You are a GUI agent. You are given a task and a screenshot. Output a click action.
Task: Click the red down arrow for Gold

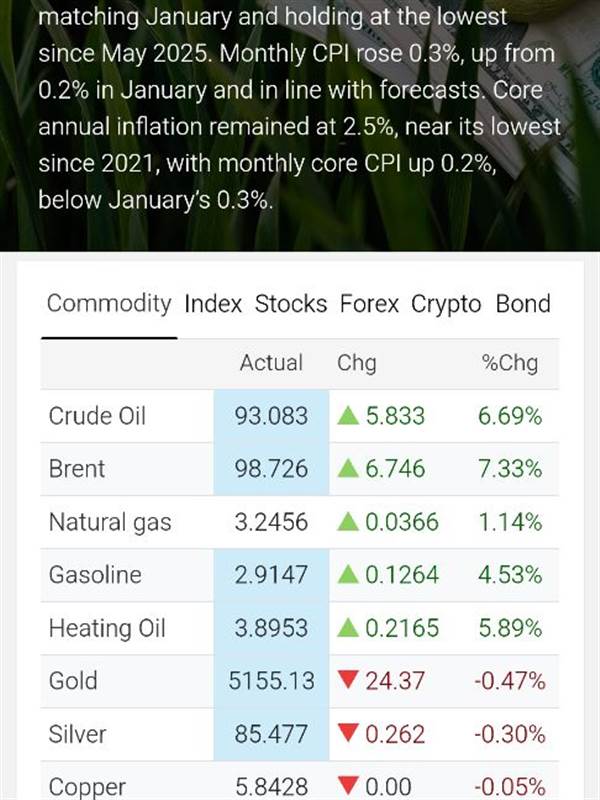[x=346, y=682]
